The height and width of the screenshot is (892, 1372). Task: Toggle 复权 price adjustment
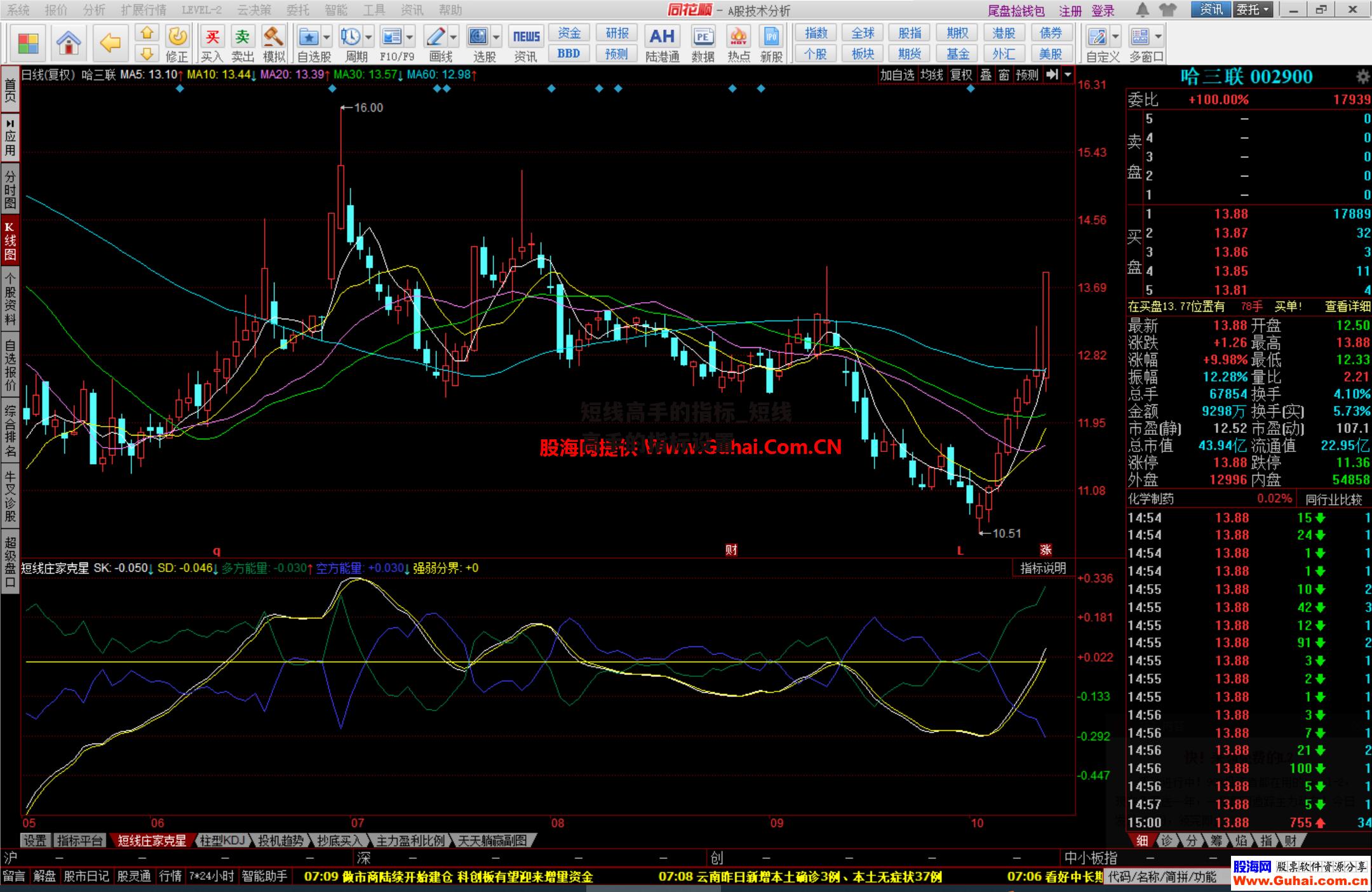pos(961,74)
